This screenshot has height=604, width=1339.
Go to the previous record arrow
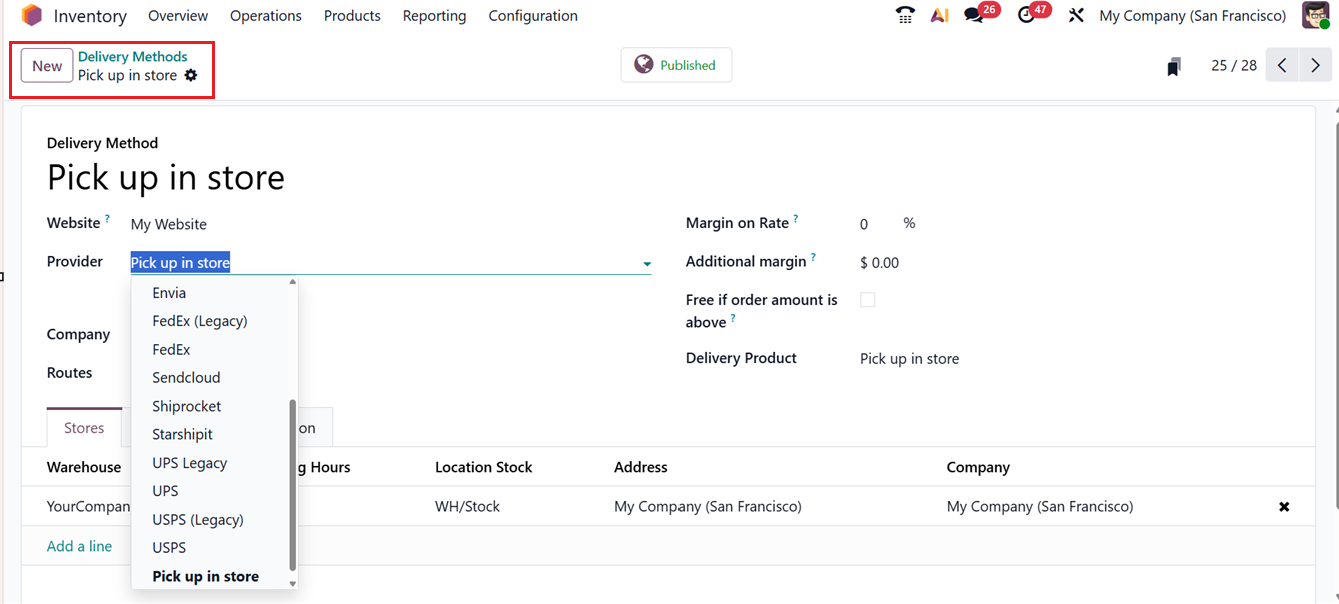point(1282,66)
